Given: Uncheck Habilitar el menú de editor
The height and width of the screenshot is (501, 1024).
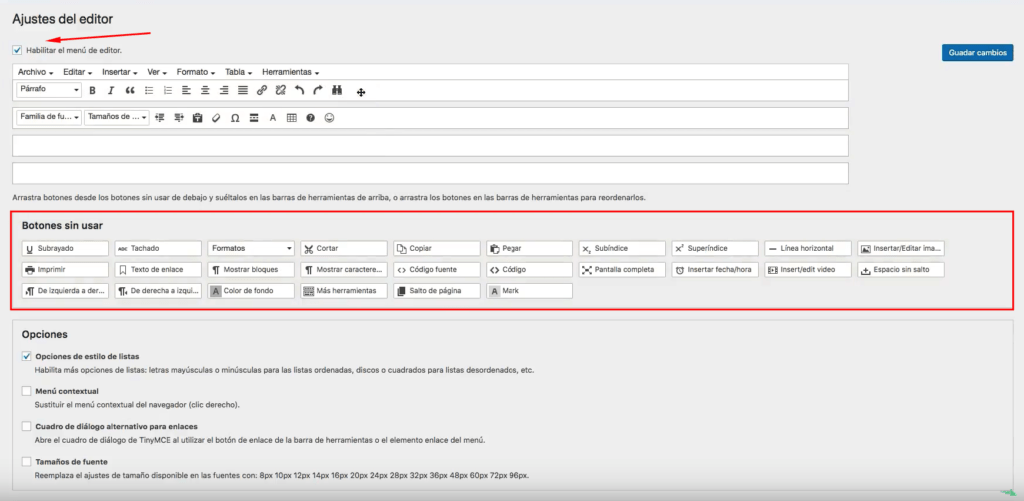Looking at the screenshot, I should (18, 50).
